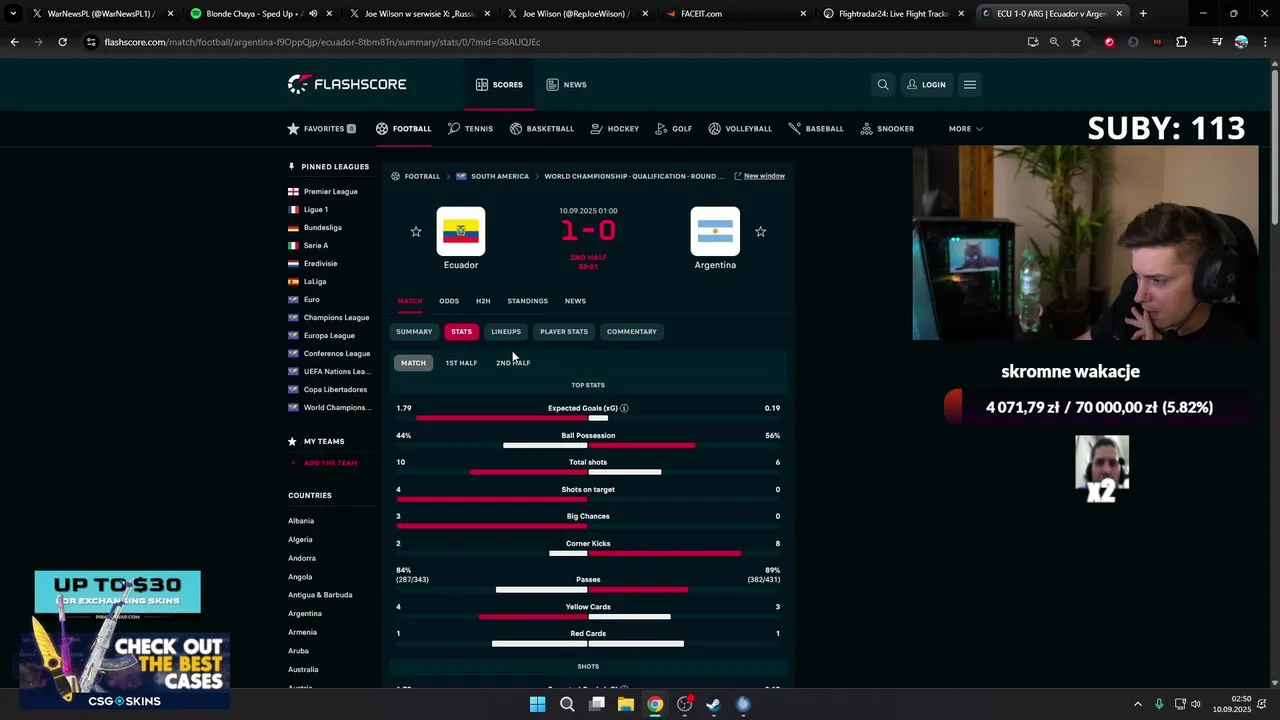Select the Snooker sport tab
1280x720 pixels.
point(887,129)
